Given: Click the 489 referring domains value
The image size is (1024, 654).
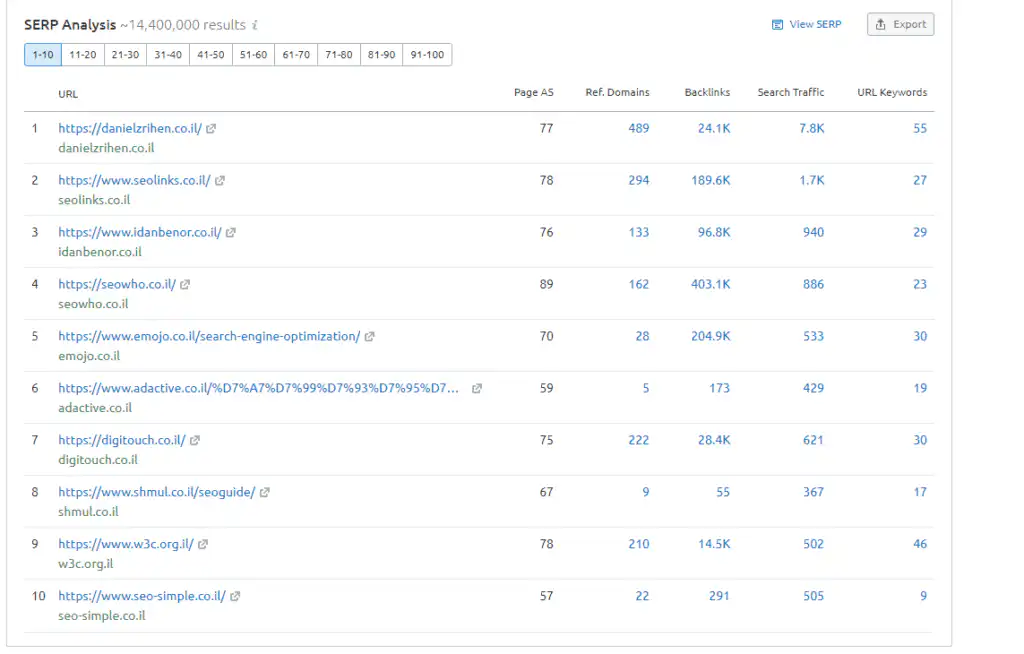Looking at the screenshot, I should [638, 128].
